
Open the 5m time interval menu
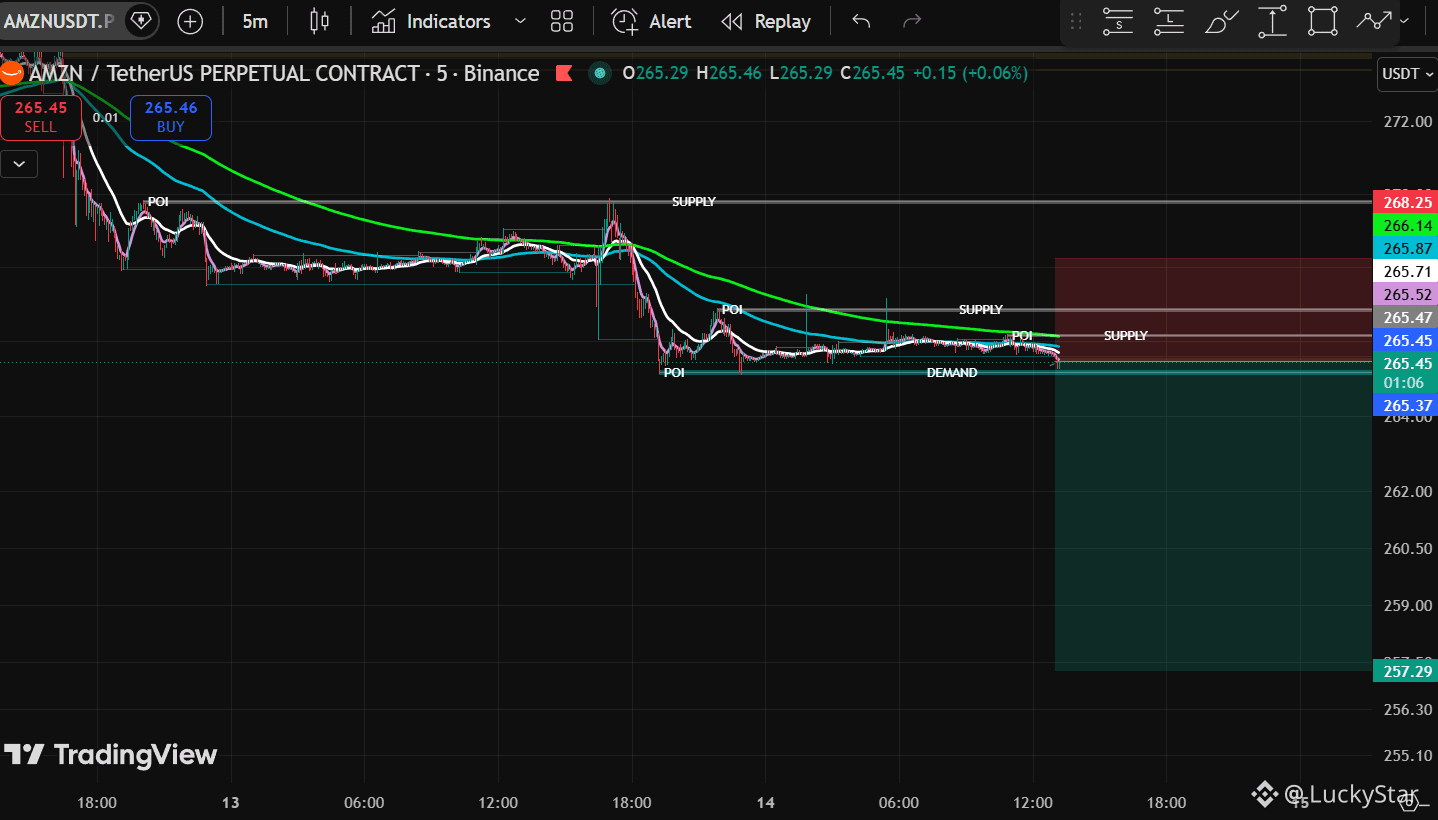(x=255, y=21)
